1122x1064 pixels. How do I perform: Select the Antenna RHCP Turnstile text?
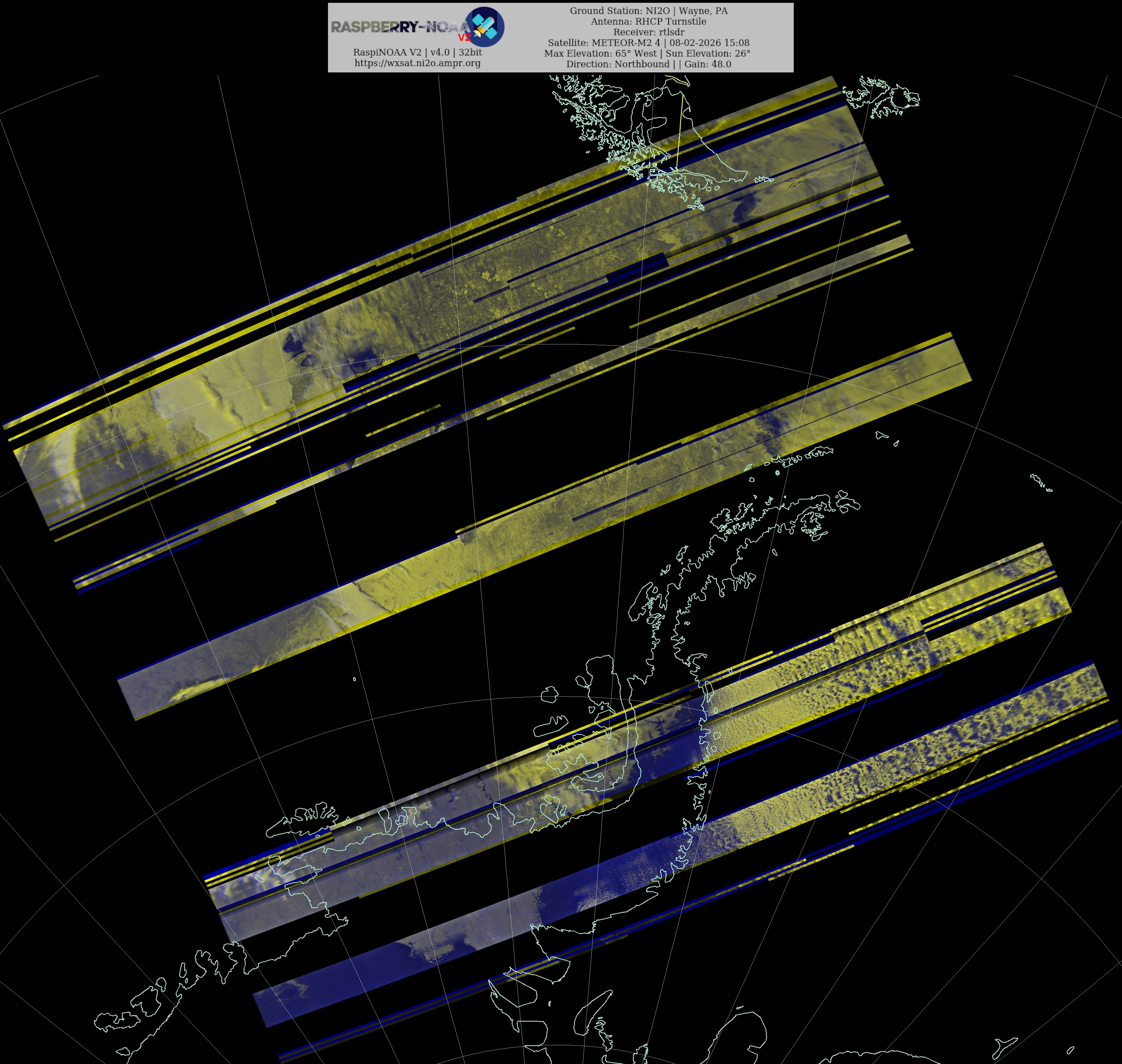(x=649, y=22)
